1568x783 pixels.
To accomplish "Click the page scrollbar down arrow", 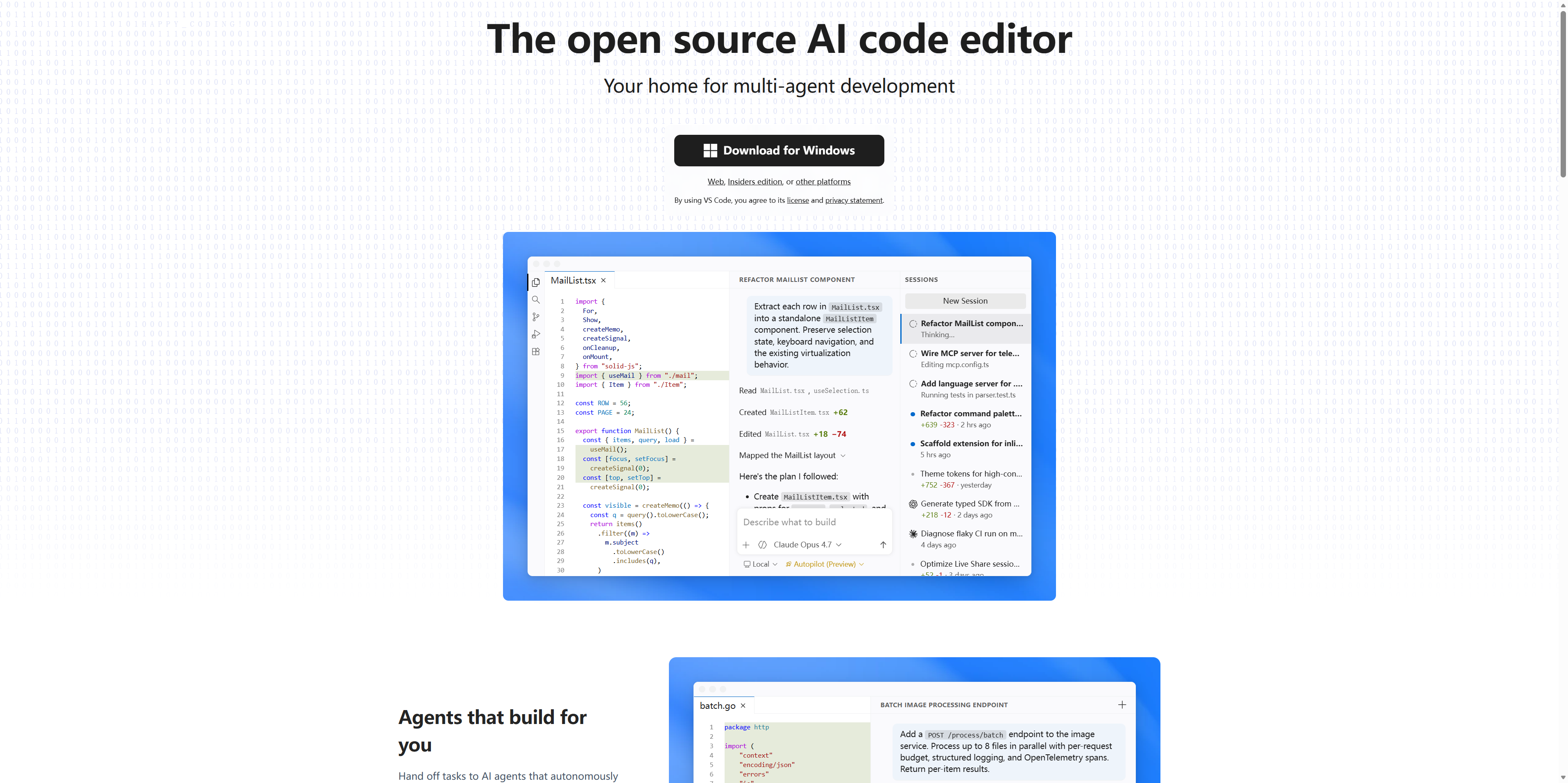I will (1563, 778).
